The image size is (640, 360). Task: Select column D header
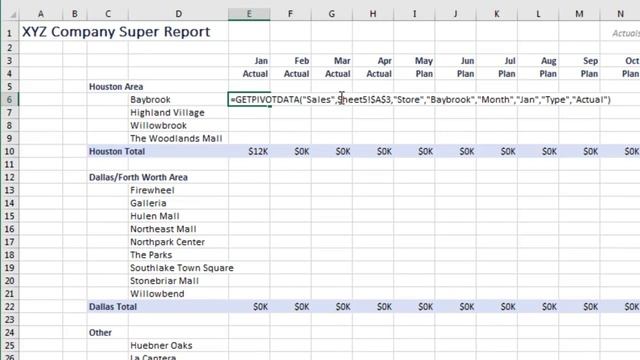[178, 14]
